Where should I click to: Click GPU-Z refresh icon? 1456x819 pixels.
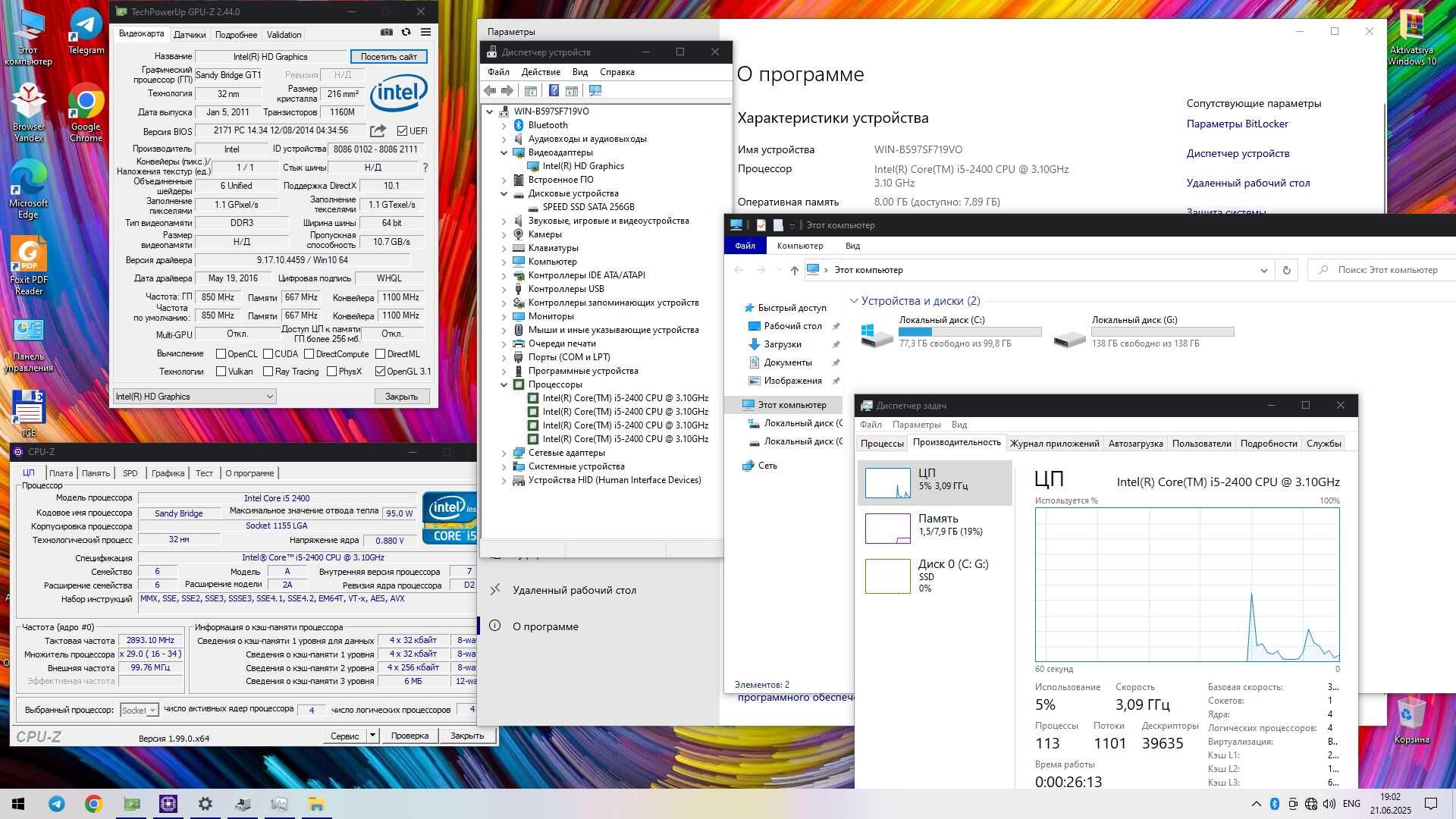click(406, 33)
